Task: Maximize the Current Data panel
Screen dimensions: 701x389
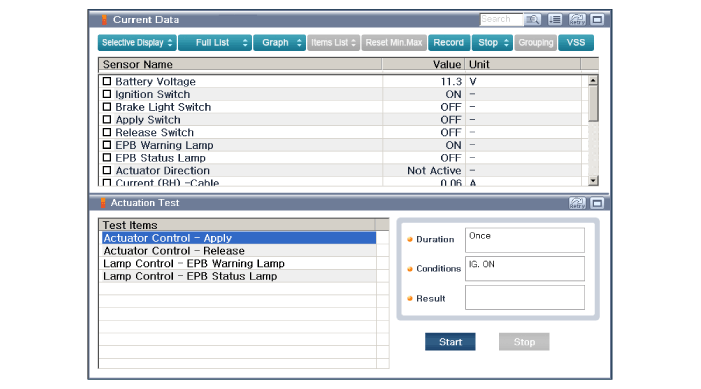Action: [x=597, y=19]
